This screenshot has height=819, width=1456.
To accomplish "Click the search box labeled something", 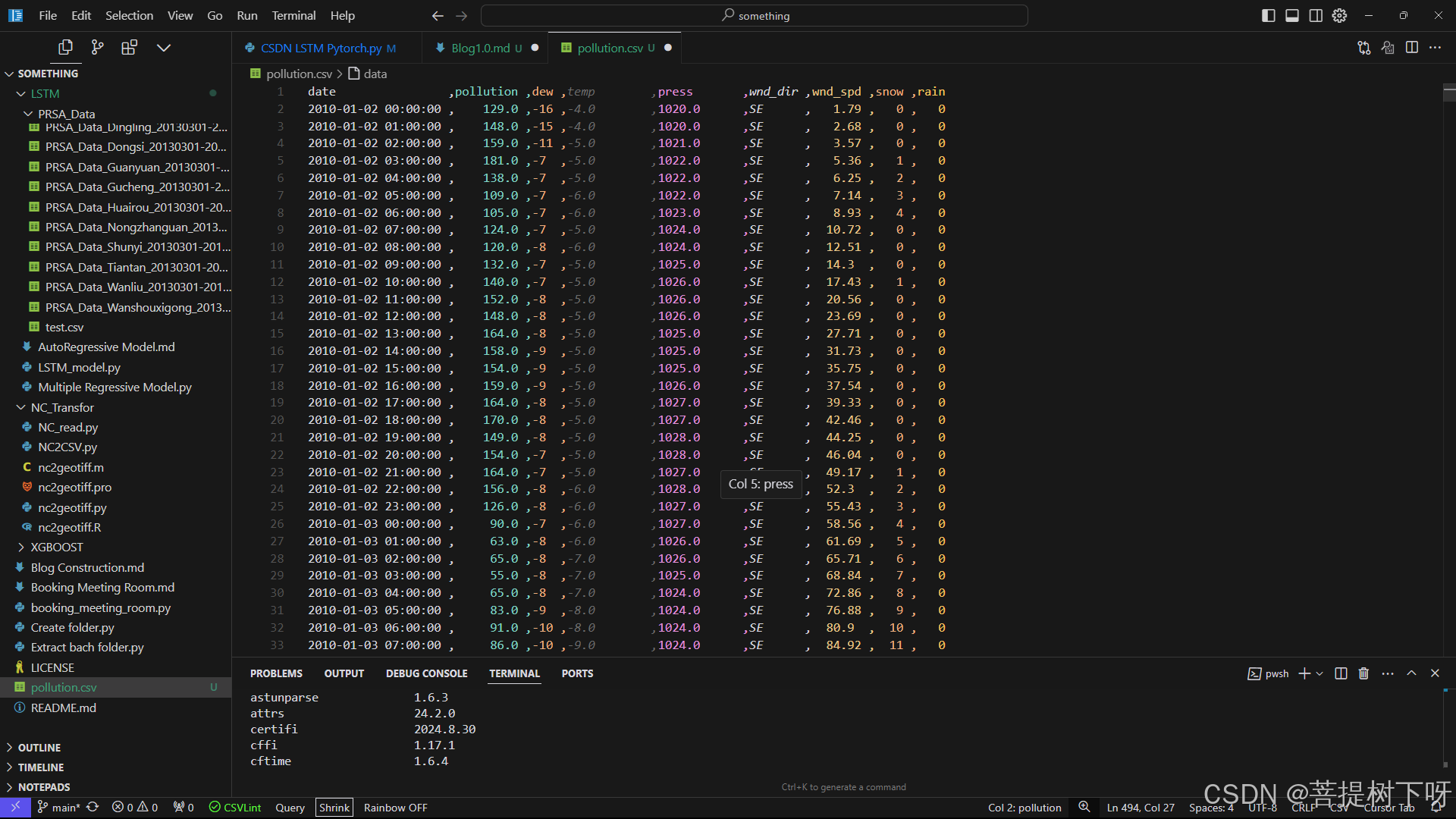I will coord(755,15).
